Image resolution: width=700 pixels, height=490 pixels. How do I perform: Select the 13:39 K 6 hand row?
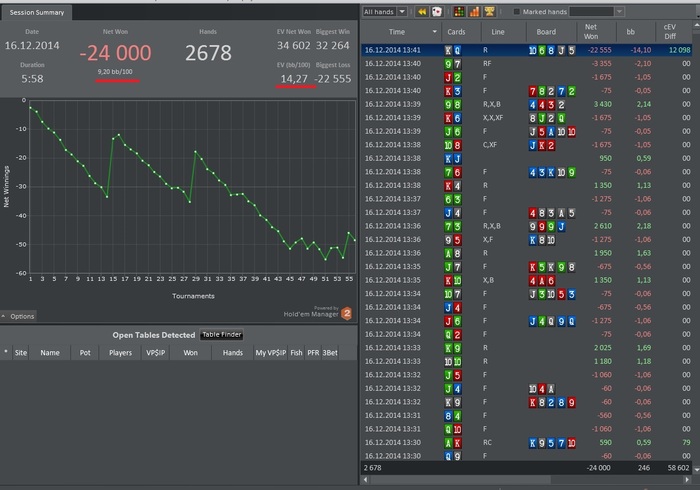pos(527,118)
